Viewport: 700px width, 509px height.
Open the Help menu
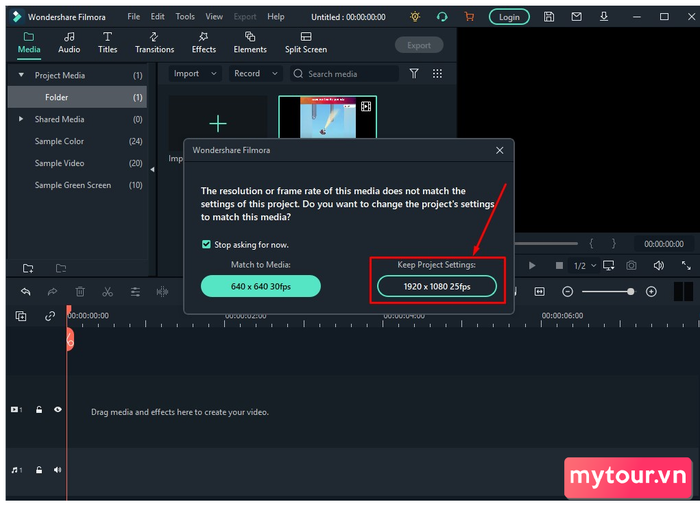coord(276,17)
